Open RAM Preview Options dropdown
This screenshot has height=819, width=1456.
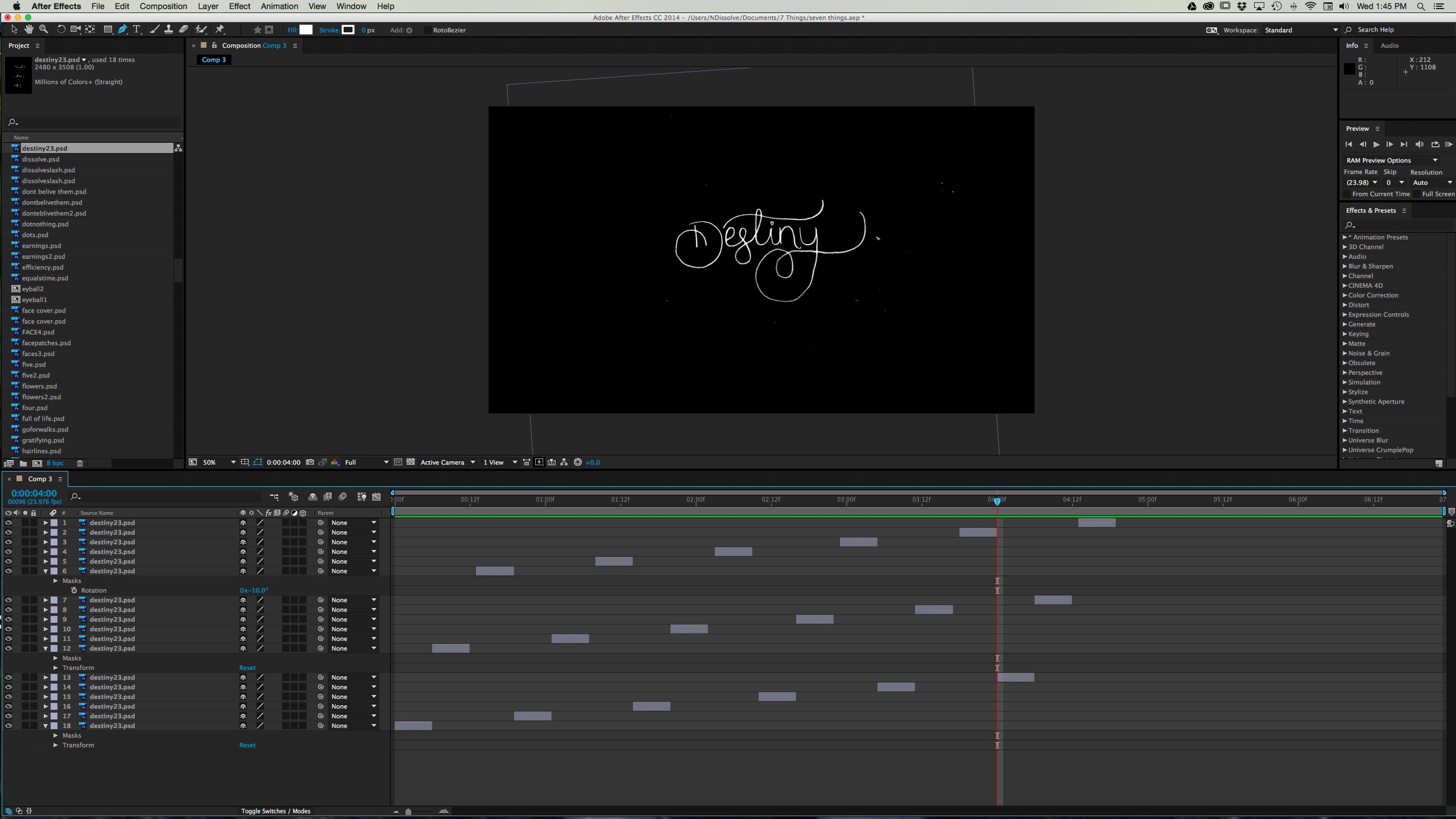(1392, 160)
